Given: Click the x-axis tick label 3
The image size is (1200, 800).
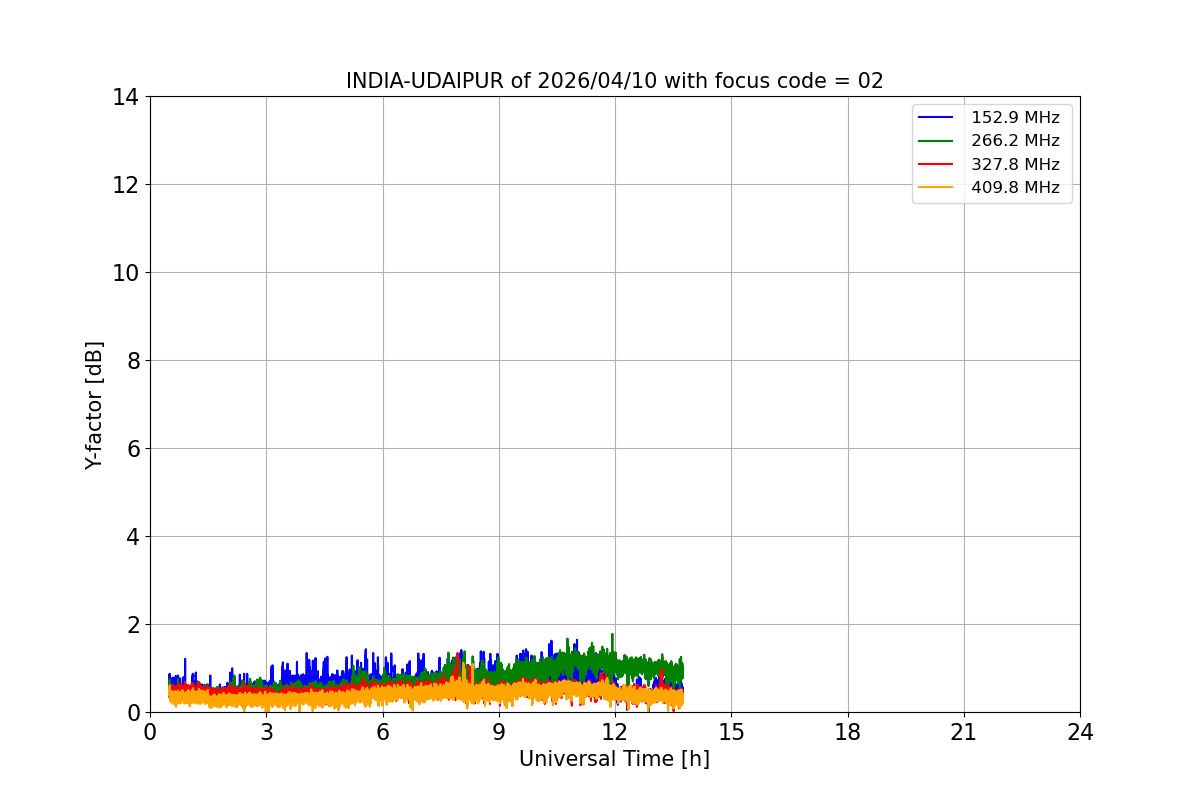Looking at the screenshot, I should [266, 732].
